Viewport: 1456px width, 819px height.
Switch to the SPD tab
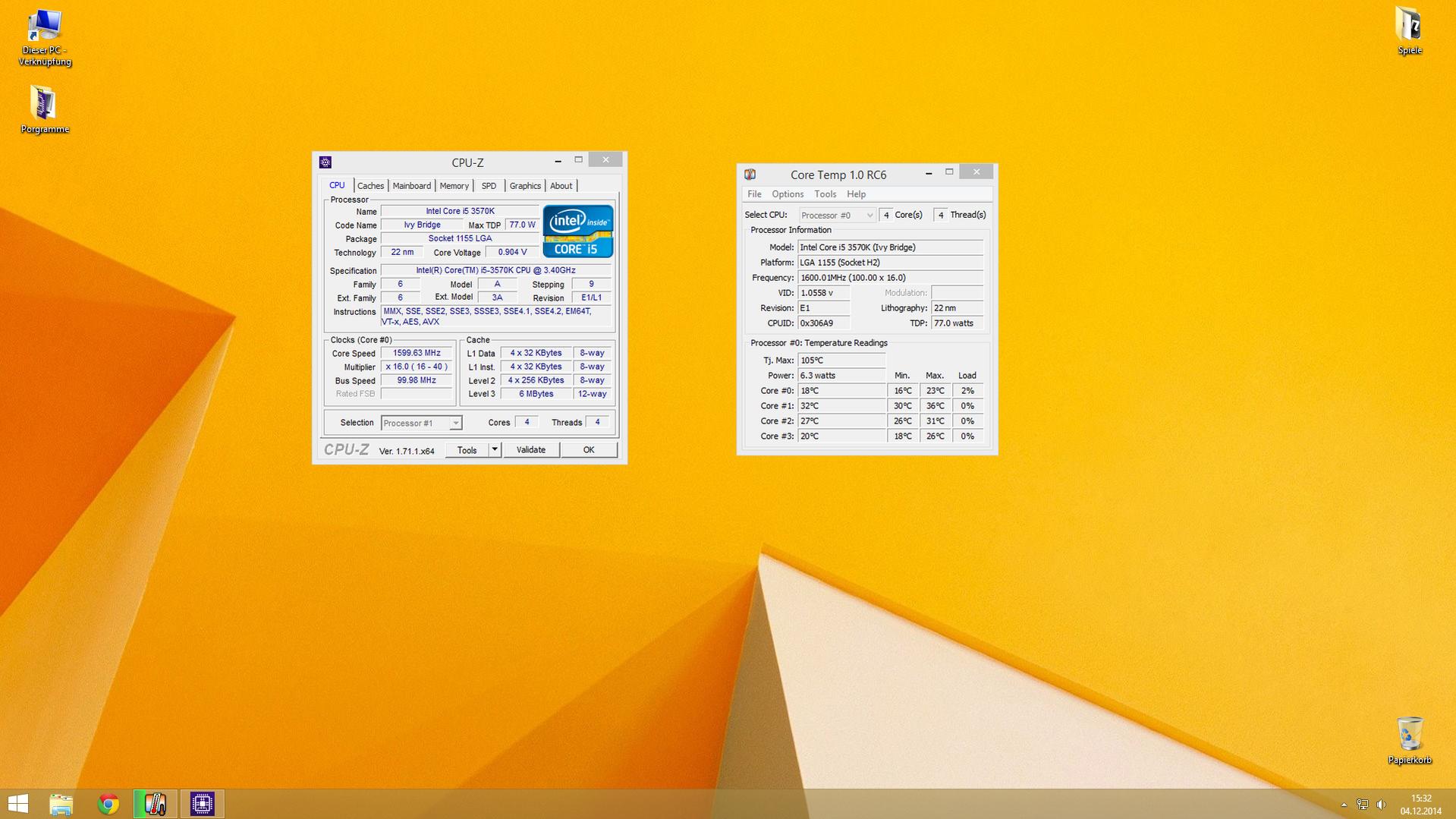click(489, 186)
